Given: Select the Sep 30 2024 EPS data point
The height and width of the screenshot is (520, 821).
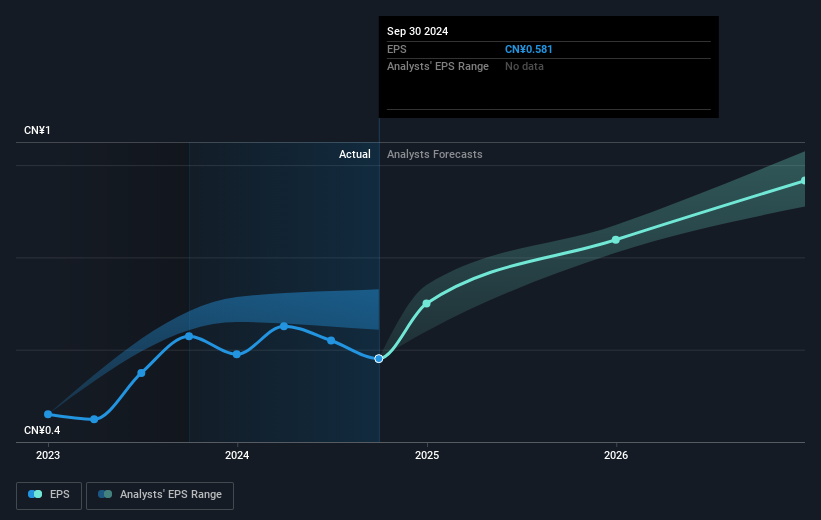Looking at the screenshot, I should click(379, 359).
